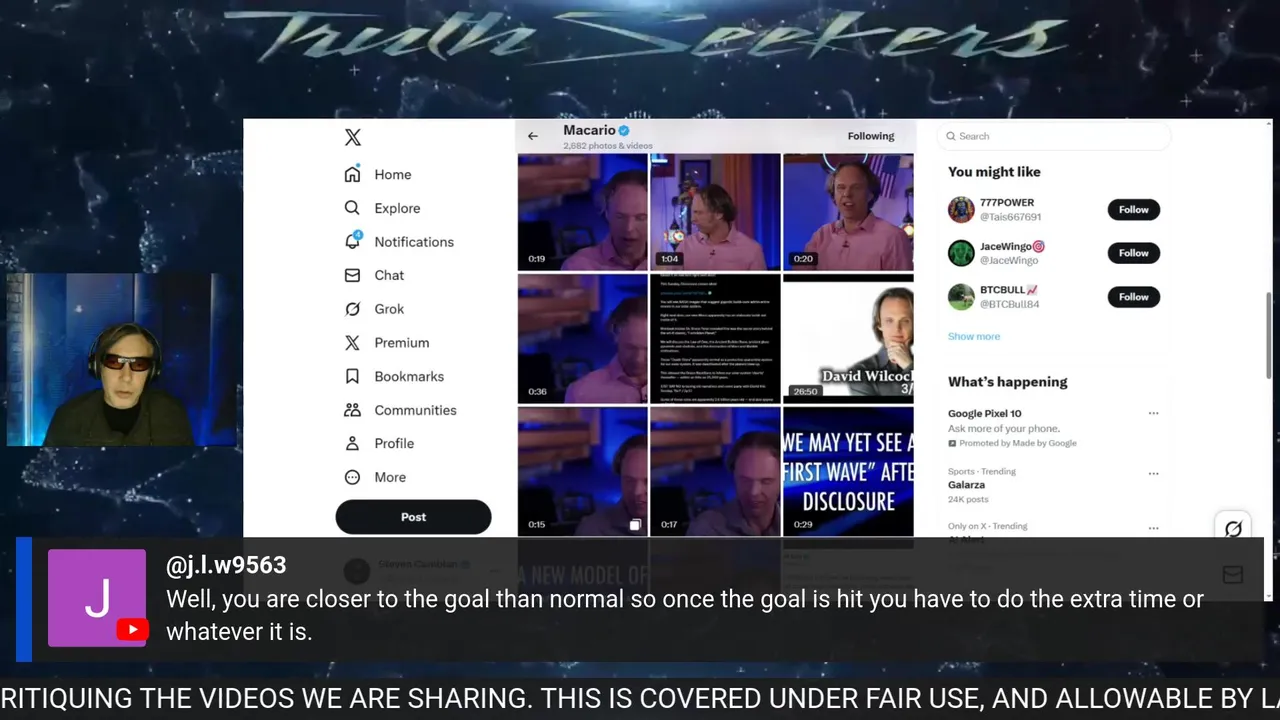Image resolution: width=1280 pixels, height=720 pixels.
Task: Open the 0:36 video thumbnail
Action: point(582,338)
